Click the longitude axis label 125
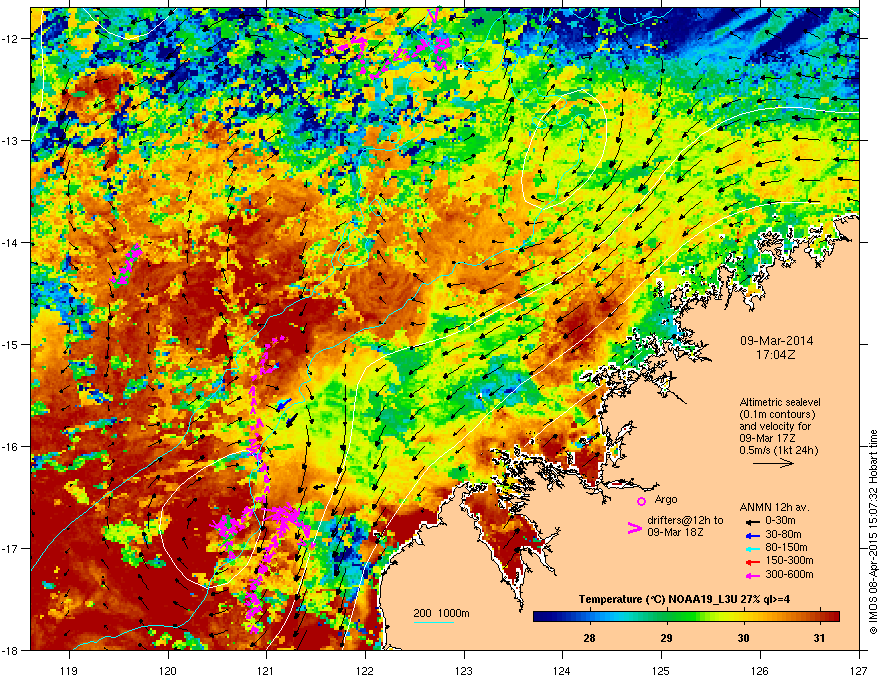Image resolution: width=880 pixels, height=680 pixels. (661, 670)
